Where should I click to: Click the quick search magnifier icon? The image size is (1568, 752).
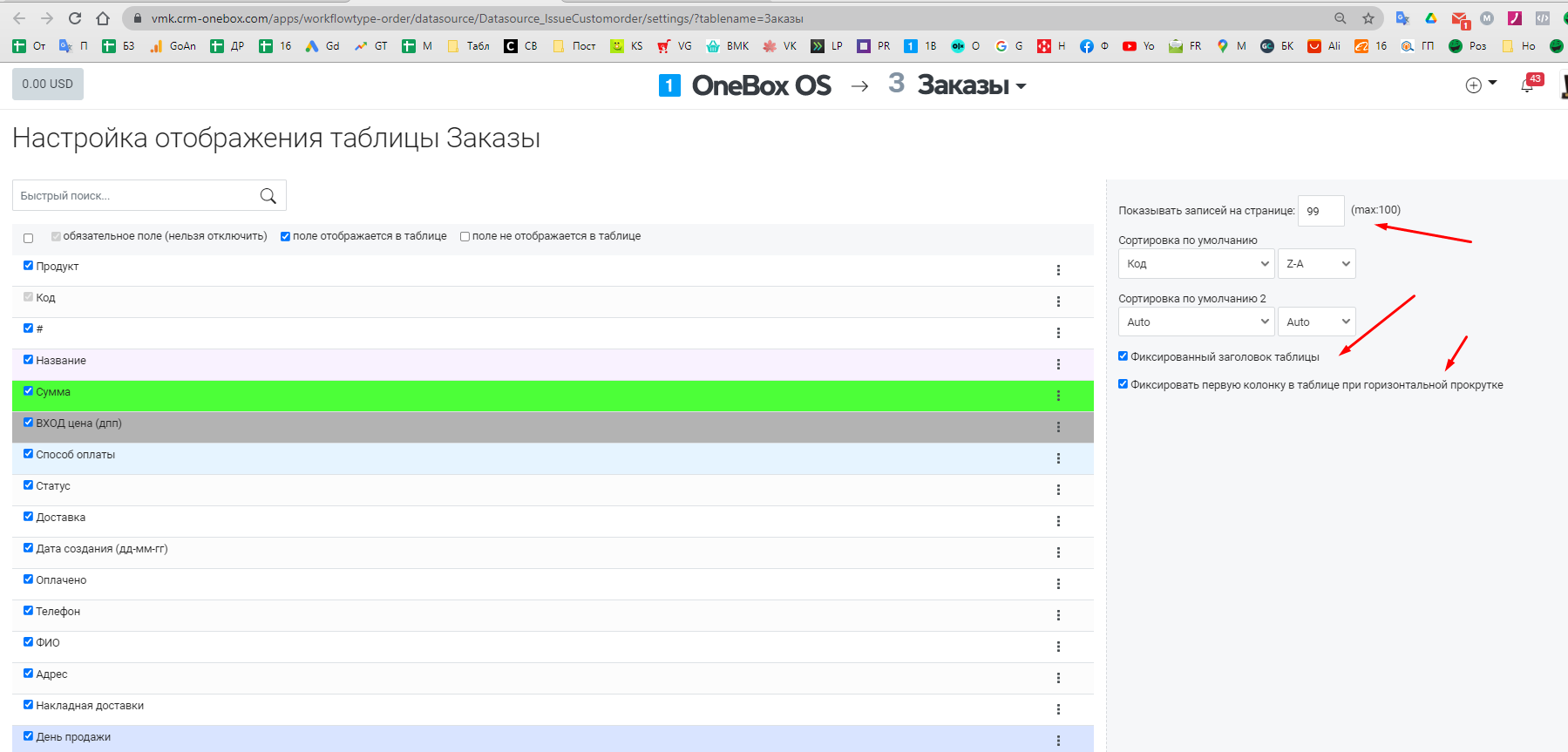coord(268,196)
